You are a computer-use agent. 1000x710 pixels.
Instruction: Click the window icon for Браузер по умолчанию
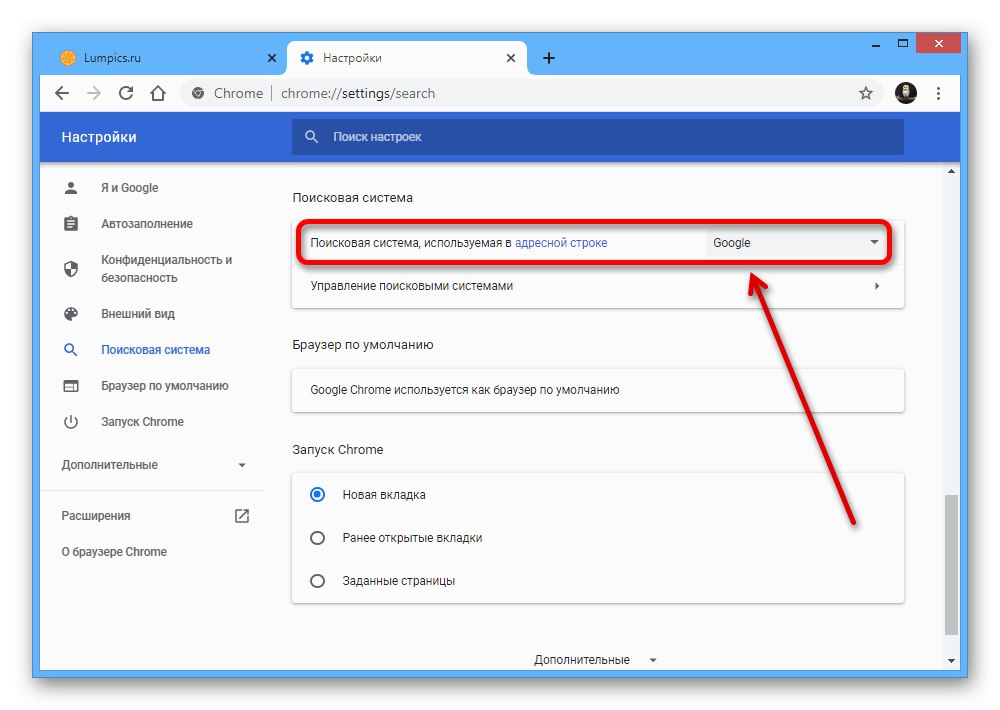point(71,386)
